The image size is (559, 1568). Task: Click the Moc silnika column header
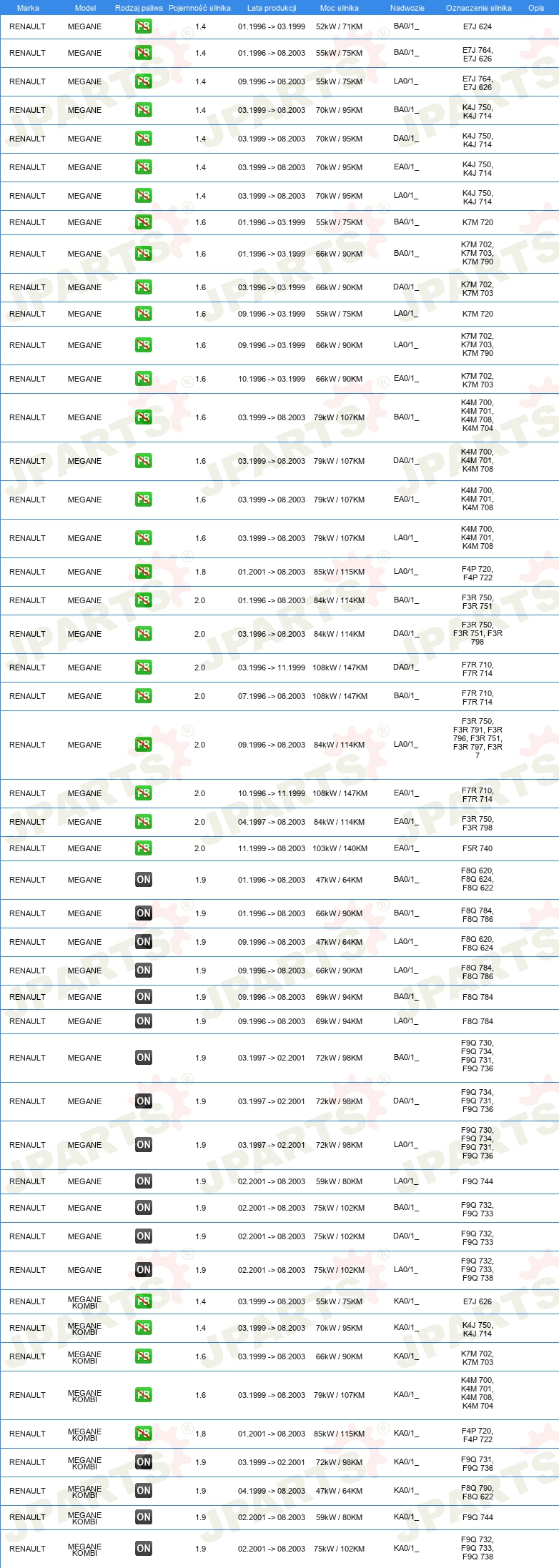coord(340,8)
